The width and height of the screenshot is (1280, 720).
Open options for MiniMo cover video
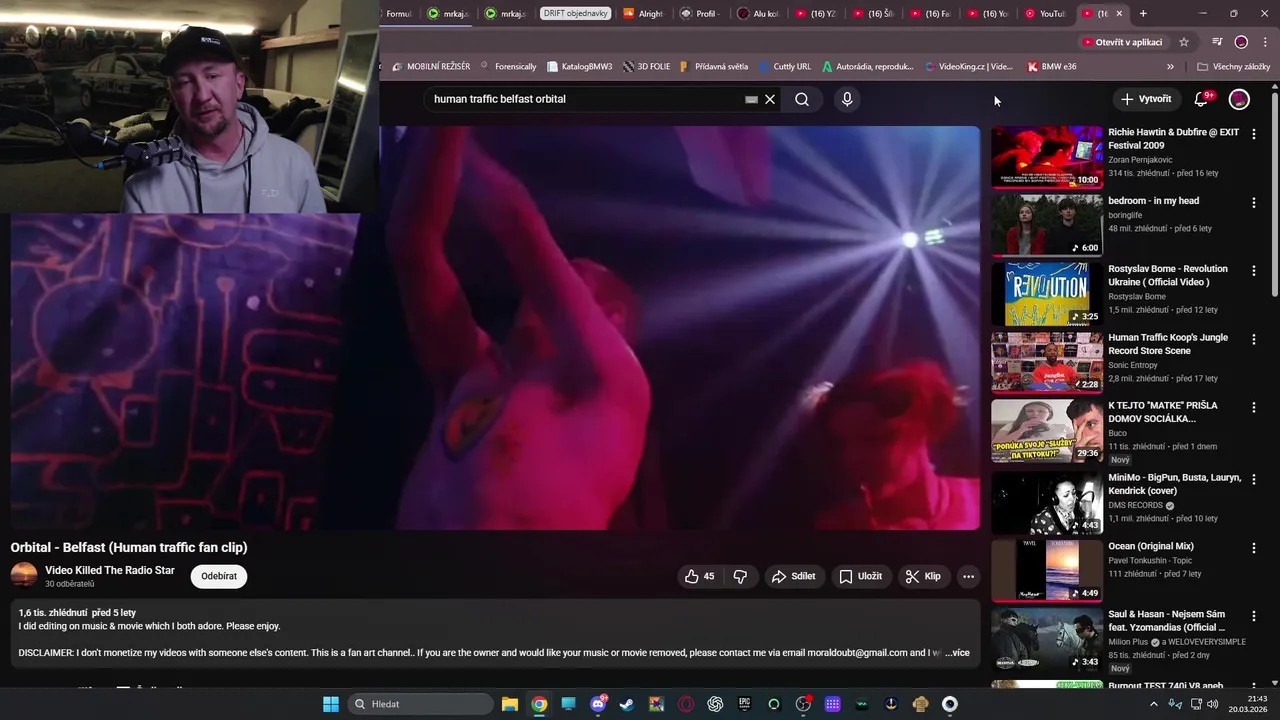pyautogui.click(x=1254, y=479)
